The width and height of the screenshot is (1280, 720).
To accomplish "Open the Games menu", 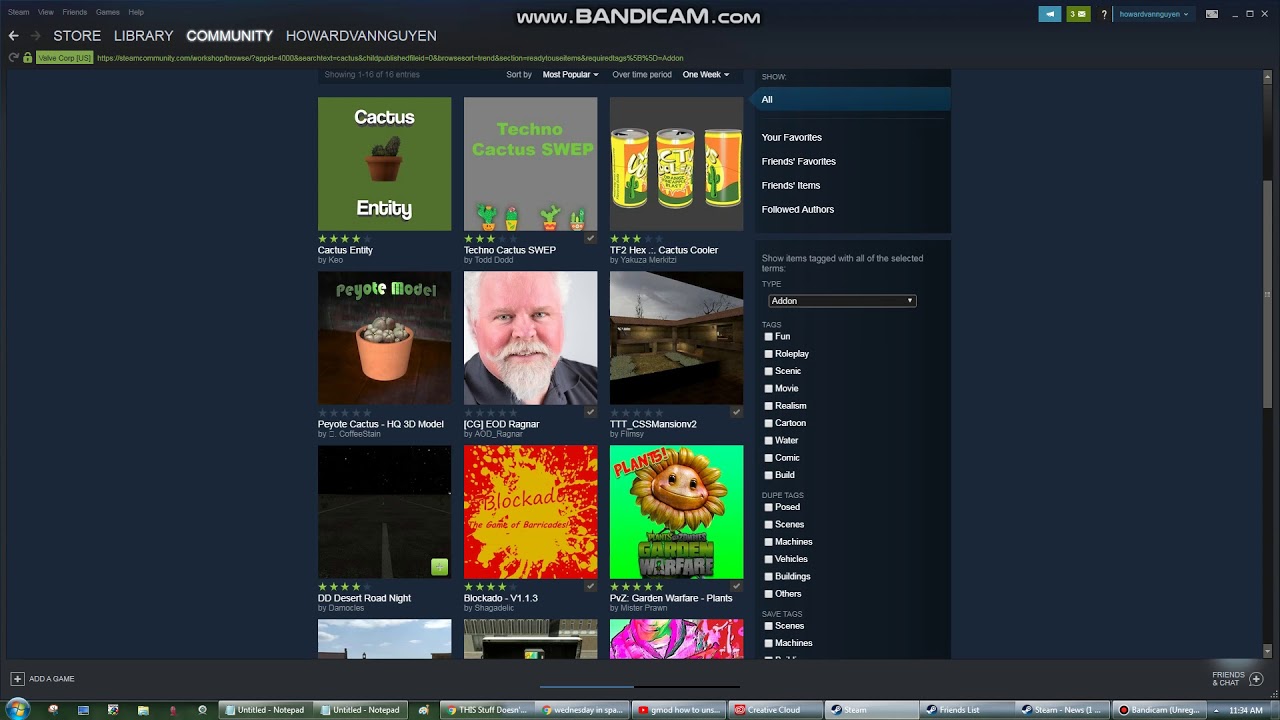I will 108,12.
